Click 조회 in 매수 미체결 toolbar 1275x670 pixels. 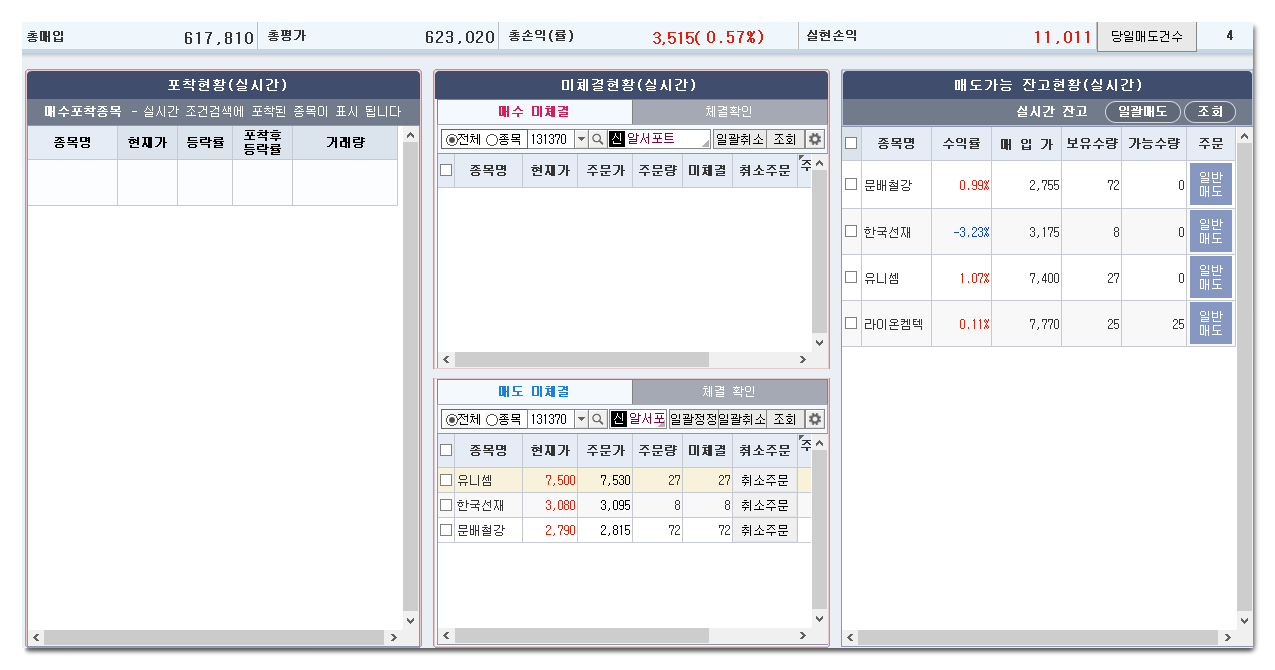(785, 139)
